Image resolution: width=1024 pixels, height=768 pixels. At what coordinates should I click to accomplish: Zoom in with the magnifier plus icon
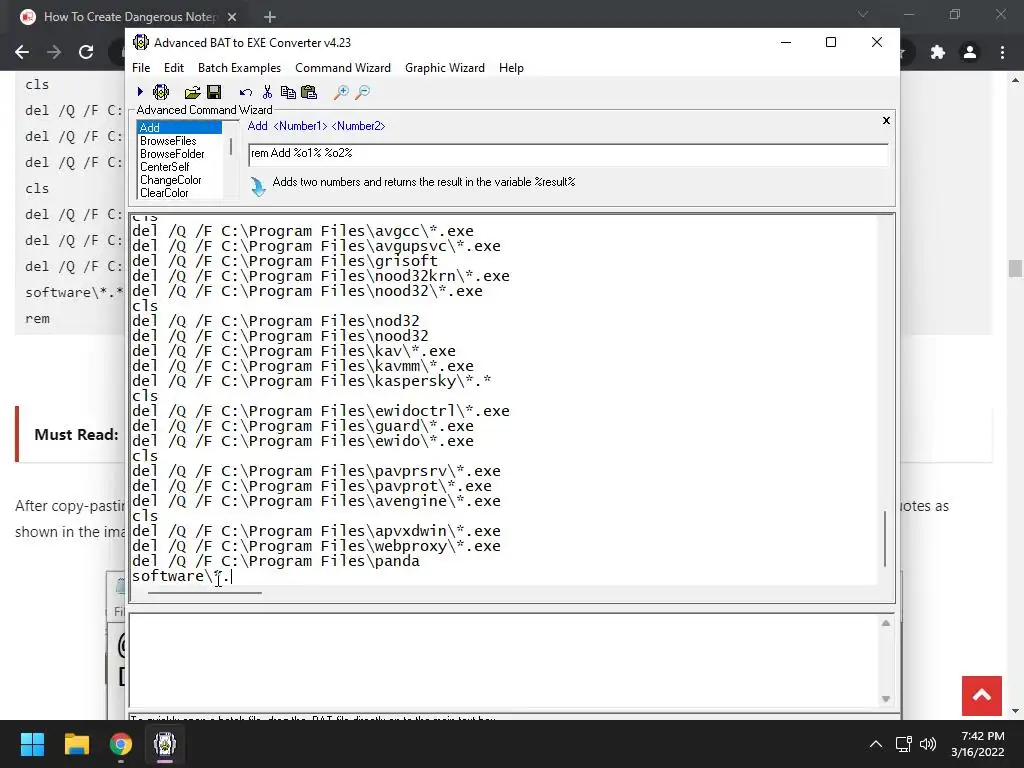[341, 92]
